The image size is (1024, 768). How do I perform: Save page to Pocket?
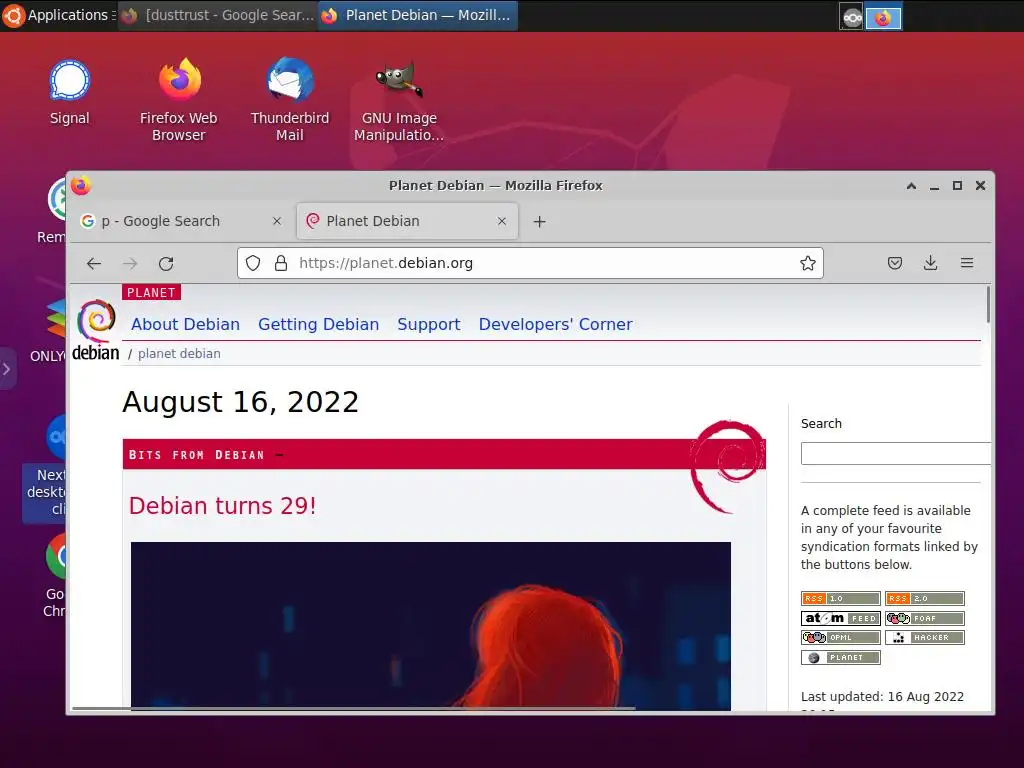pyautogui.click(x=895, y=263)
